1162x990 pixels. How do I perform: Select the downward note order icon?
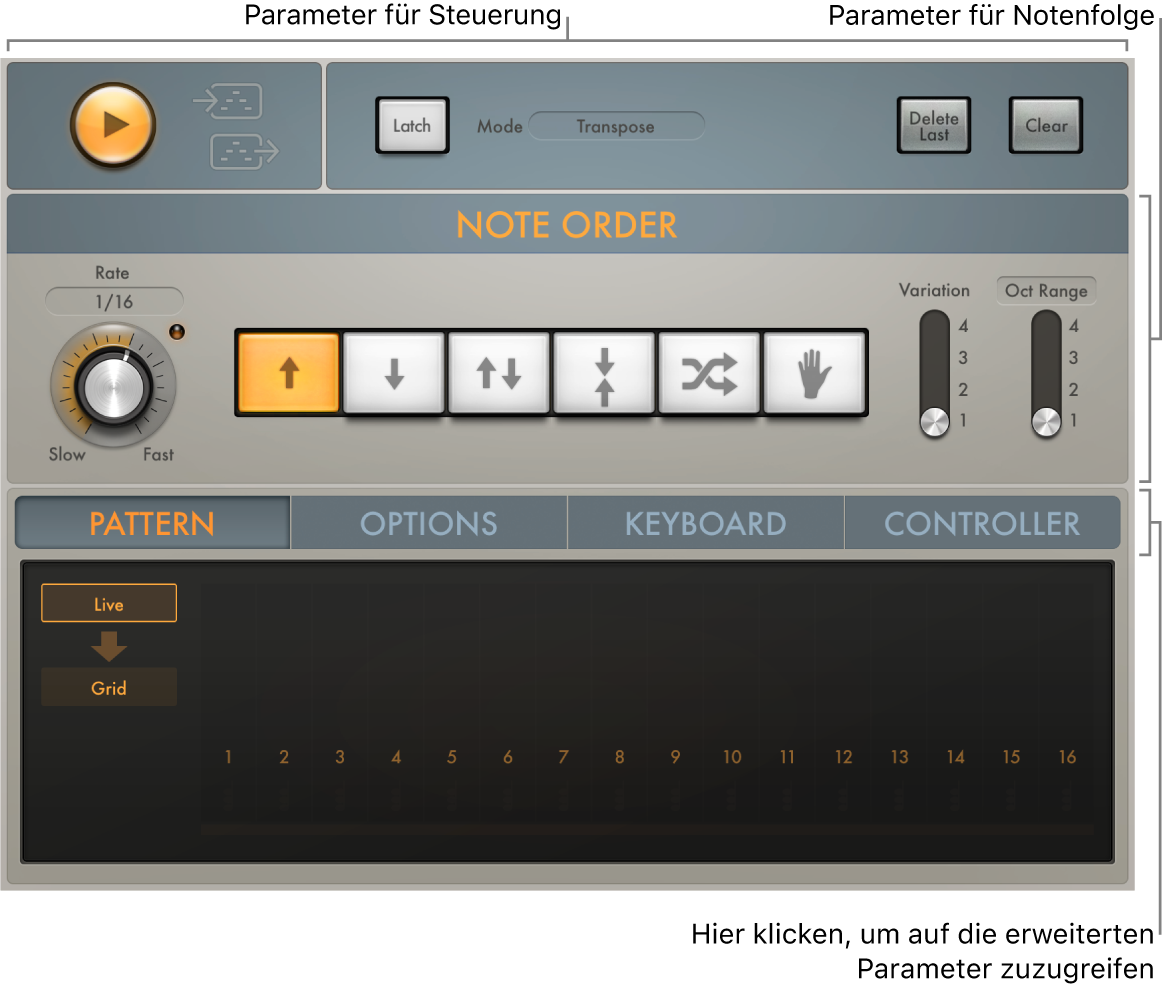394,371
